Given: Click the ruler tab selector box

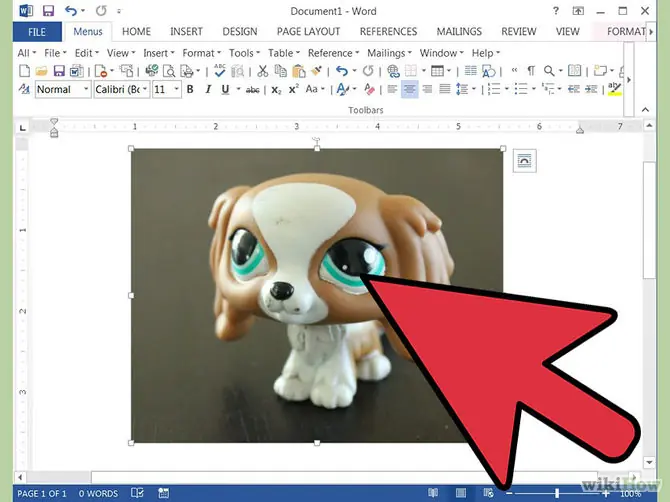Looking at the screenshot, I should pyautogui.click(x=23, y=127).
